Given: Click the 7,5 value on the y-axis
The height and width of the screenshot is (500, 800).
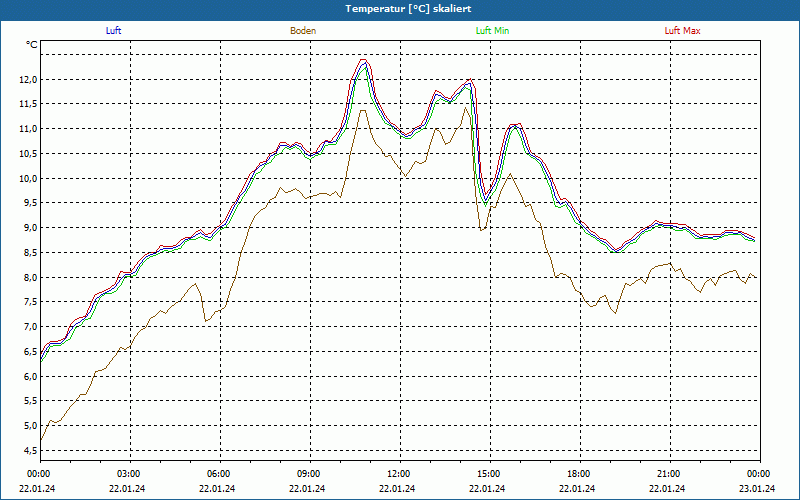Looking at the screenshot, I should pos(31,302).
